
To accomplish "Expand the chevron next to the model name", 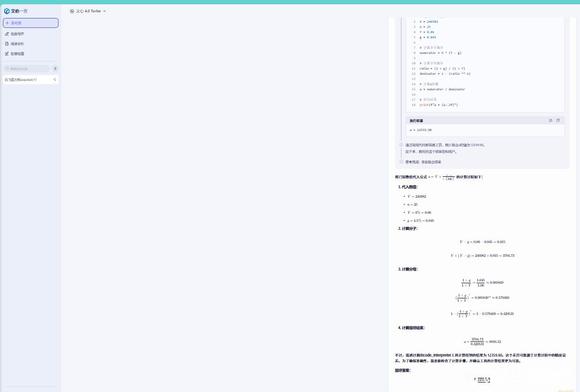I will tap(105, 11).
